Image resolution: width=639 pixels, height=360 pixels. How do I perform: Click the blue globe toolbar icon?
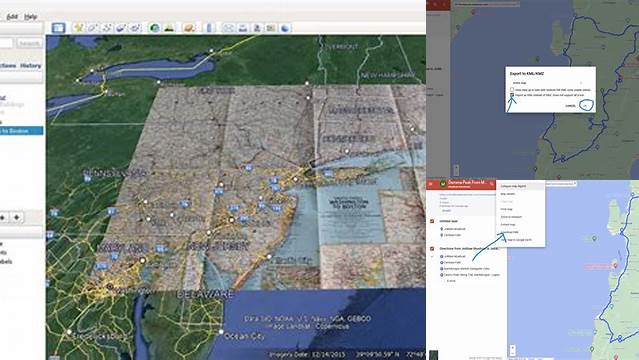point(285,28)
